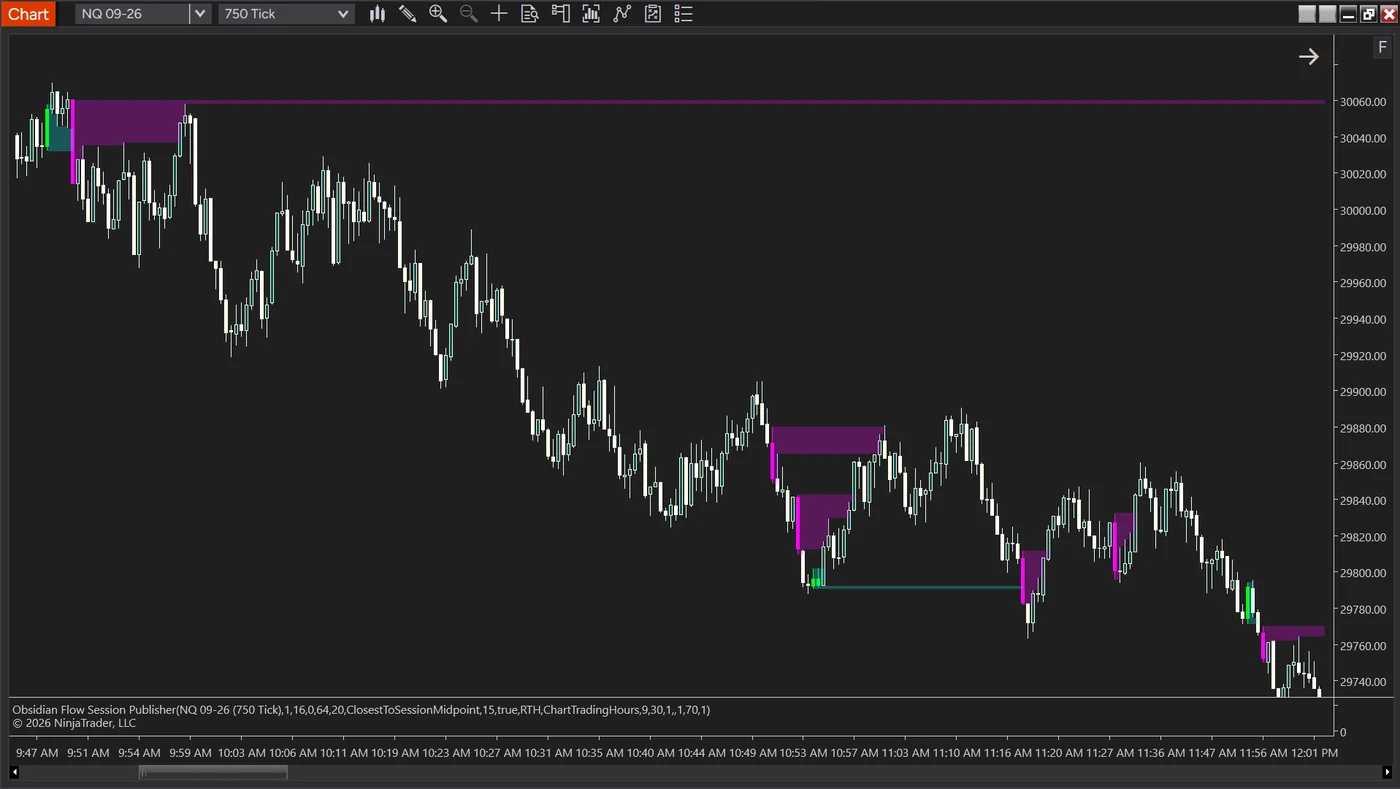This screenshot has height=789, width=1400.
Task: Restore down the chart window
Action: point(1368,14)
